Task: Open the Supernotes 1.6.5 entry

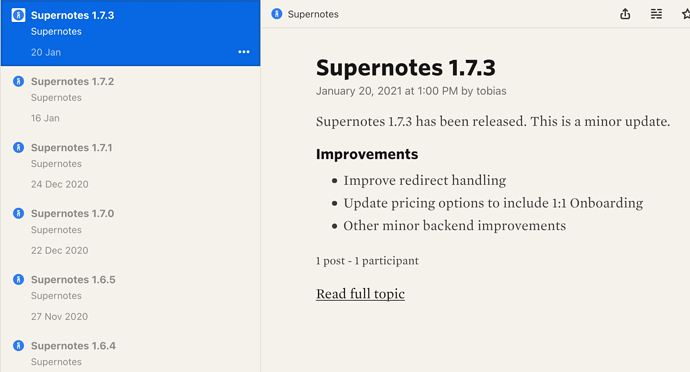Action: click(x=130, y=298)
